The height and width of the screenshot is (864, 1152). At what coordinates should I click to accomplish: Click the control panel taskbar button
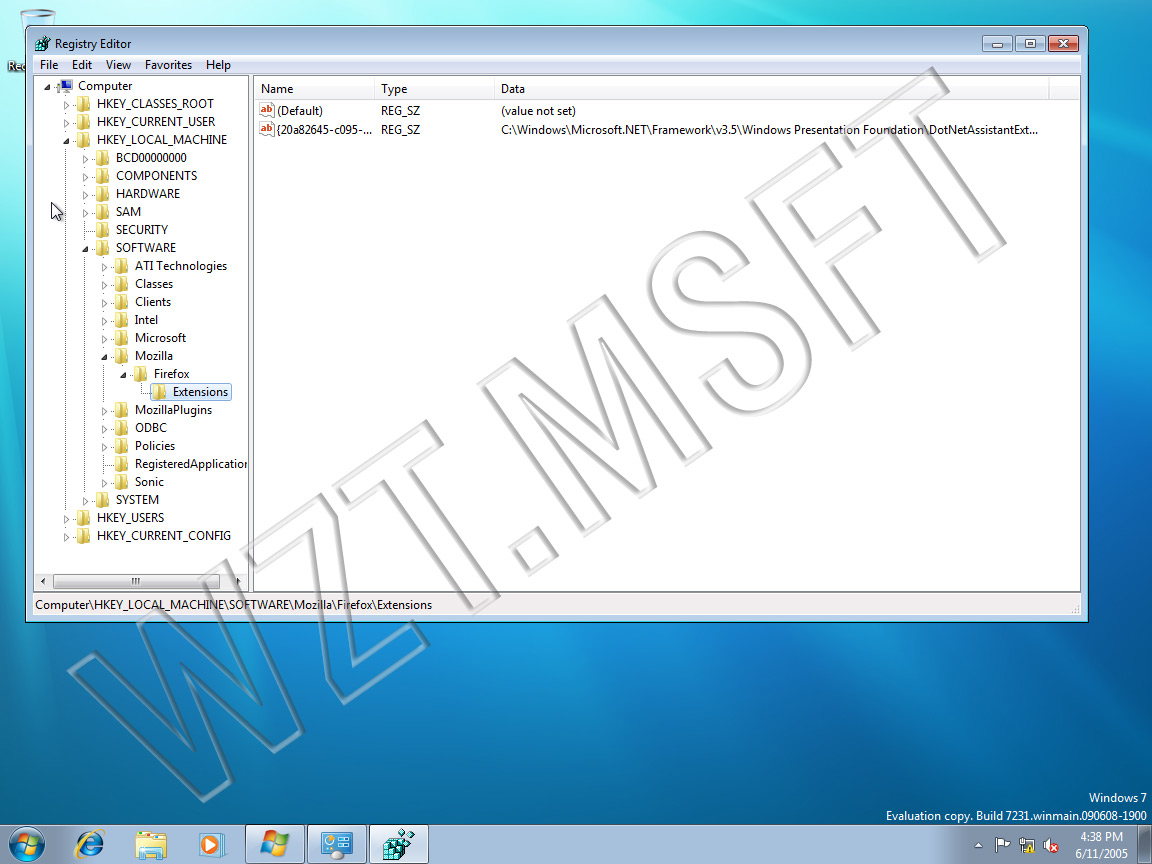pos(336,844)
